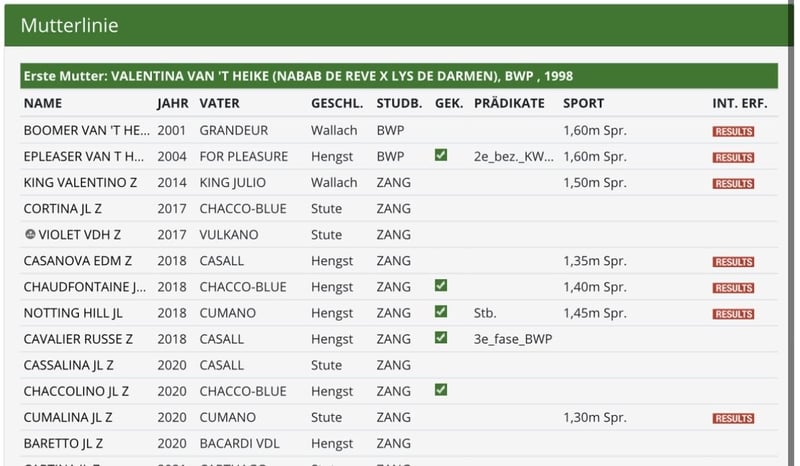
Task: Open RESULTS badge for Boomer van 't He...
Action: tap(733, 131)
